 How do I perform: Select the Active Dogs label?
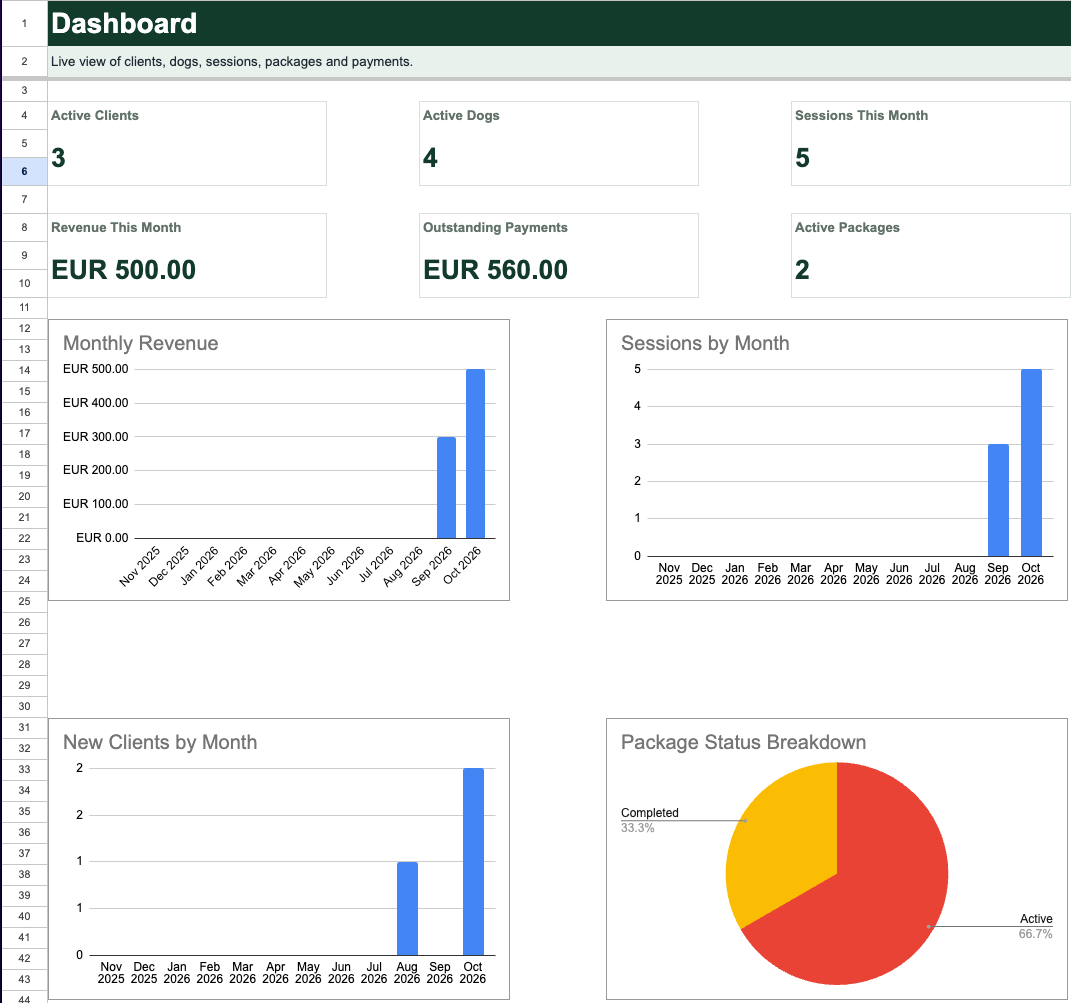(461, 115)
